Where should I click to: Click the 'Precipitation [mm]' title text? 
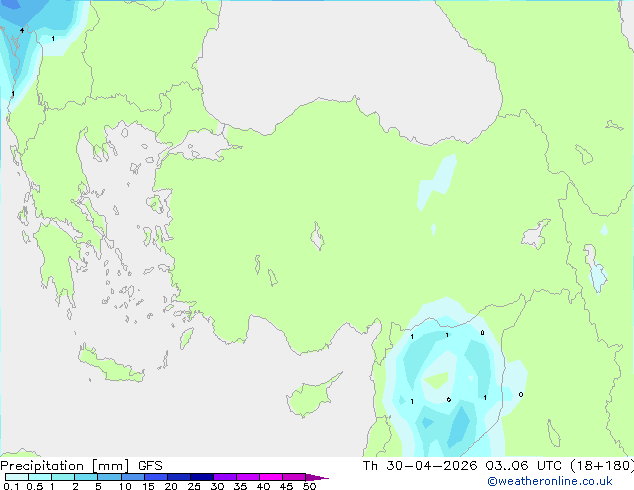[x=65, y=466]
